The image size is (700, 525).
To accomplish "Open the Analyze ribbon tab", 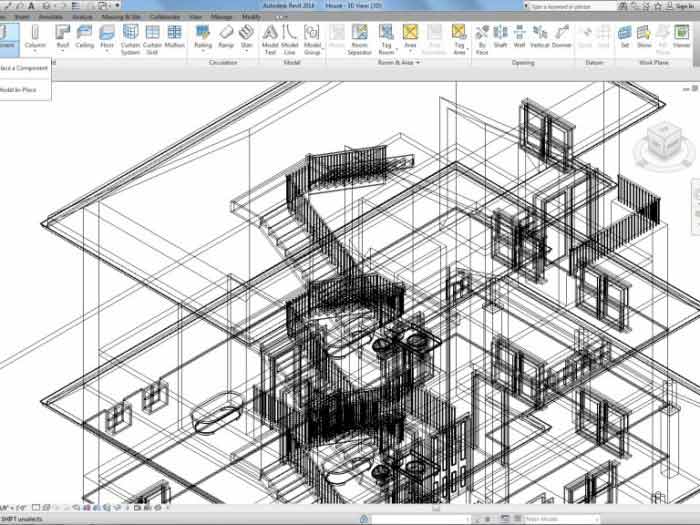I will click(x=82, y=17).
